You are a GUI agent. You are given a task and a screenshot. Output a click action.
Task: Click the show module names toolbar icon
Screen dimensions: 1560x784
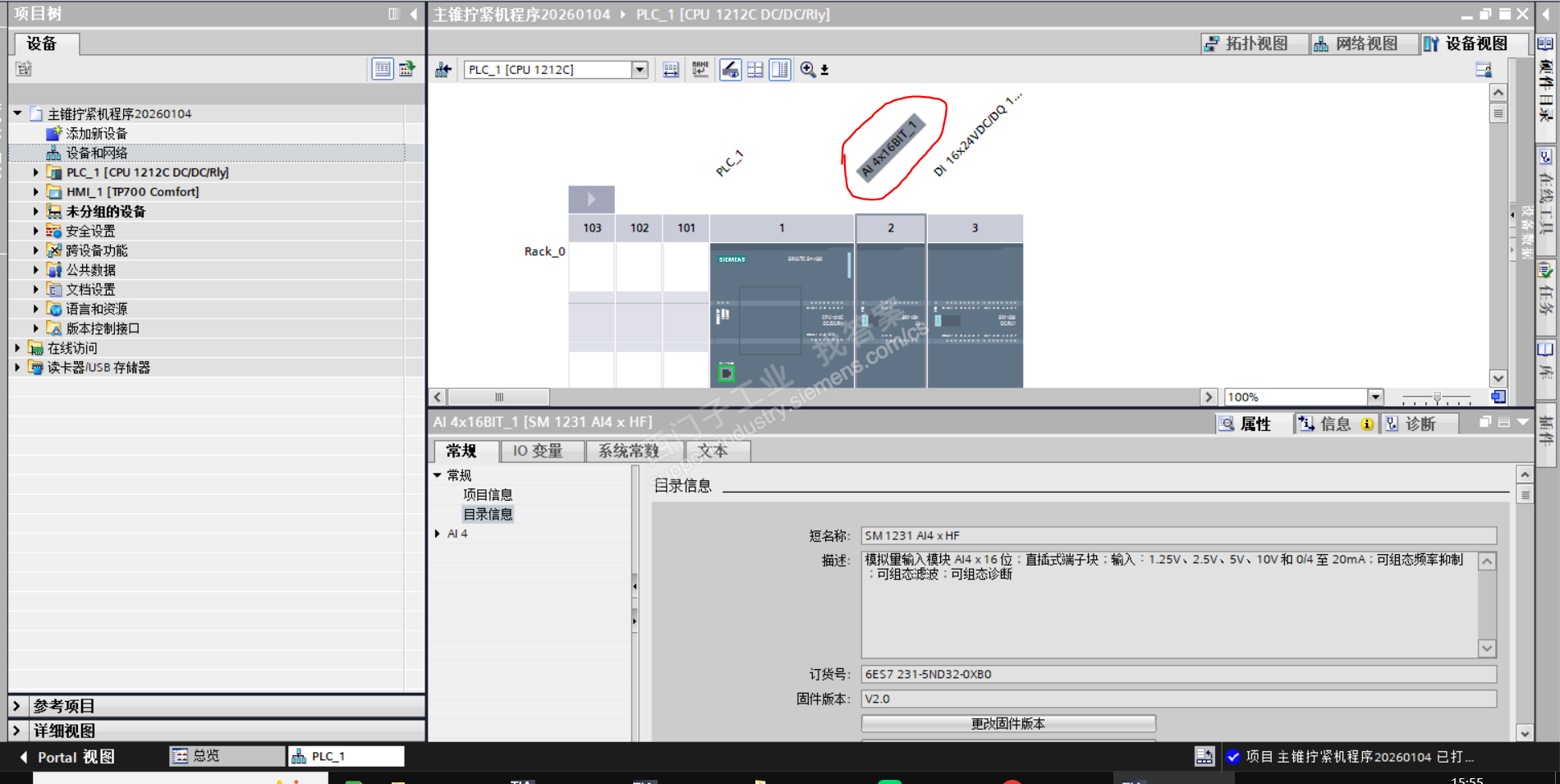[x=700, y=70]
